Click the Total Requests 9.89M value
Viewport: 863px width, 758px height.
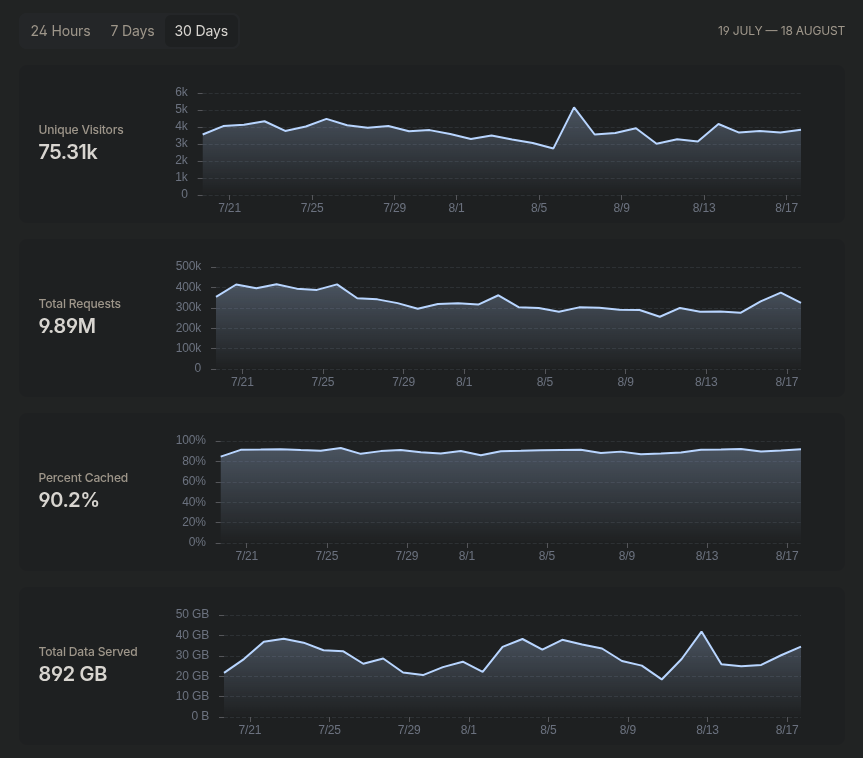(67, 326)
